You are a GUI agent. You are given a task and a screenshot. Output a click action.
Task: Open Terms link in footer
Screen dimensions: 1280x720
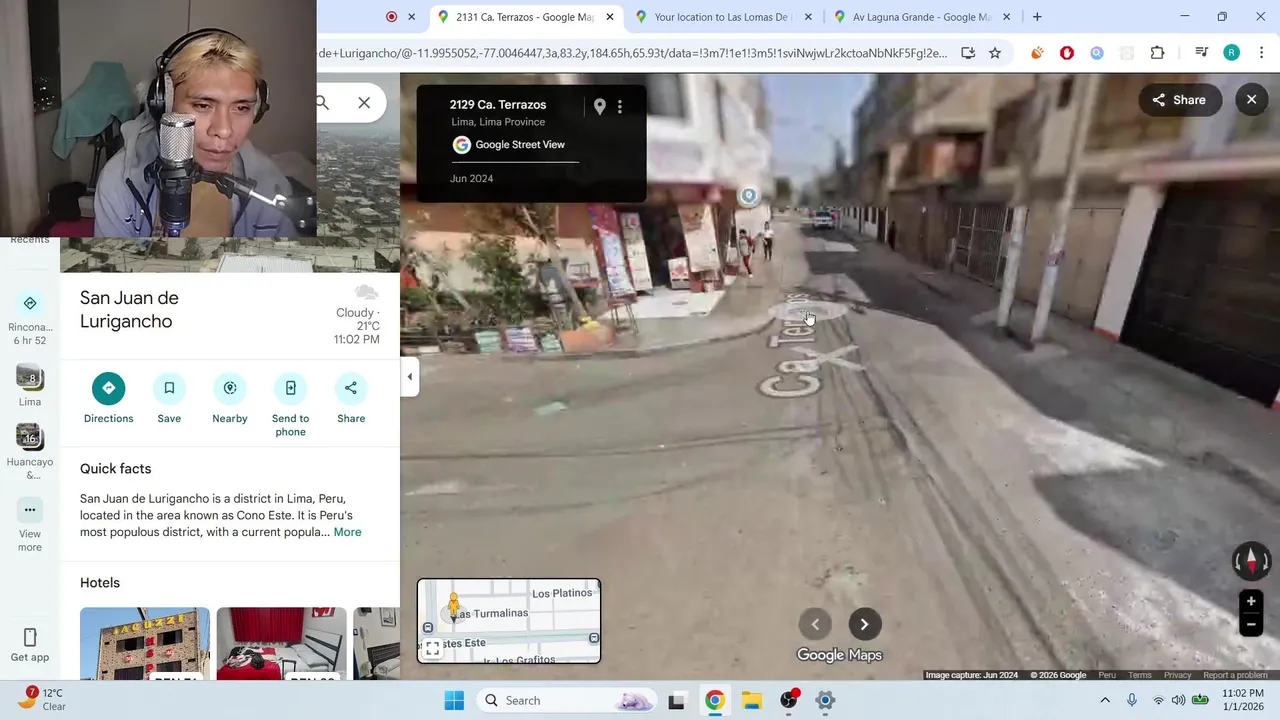tap(1140, 675)
